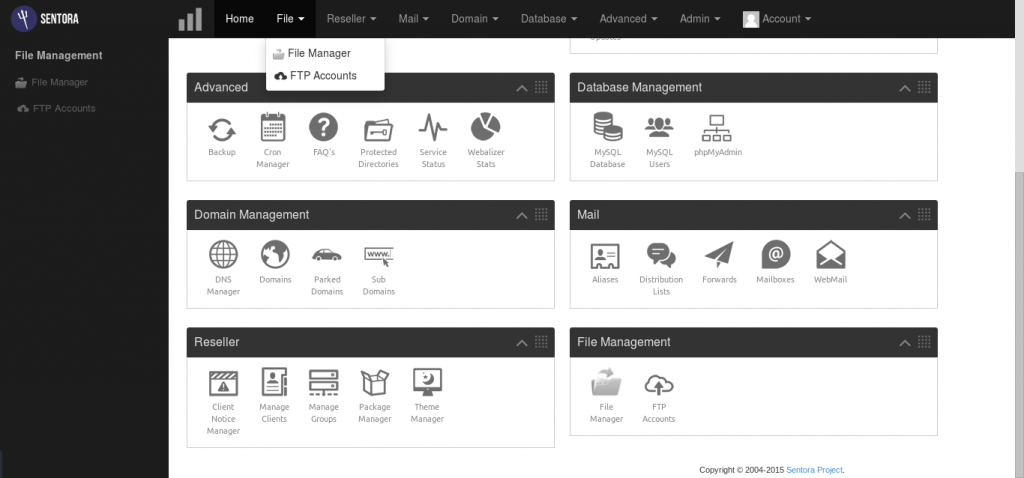Click the Service Status icon

pyautogui.click(x=433, y=128)
